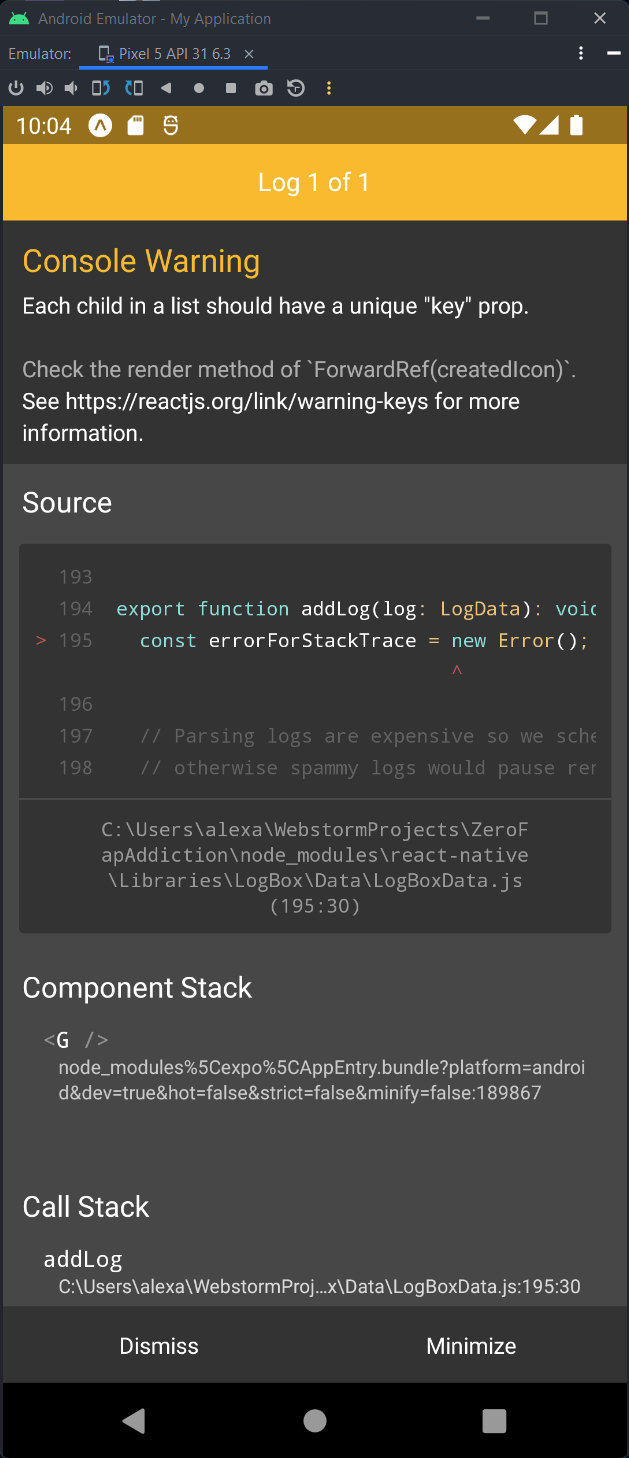Click the yellow Log 1 of 1 banner
This screenshot has height=1458, width=629.
[314, 182]
